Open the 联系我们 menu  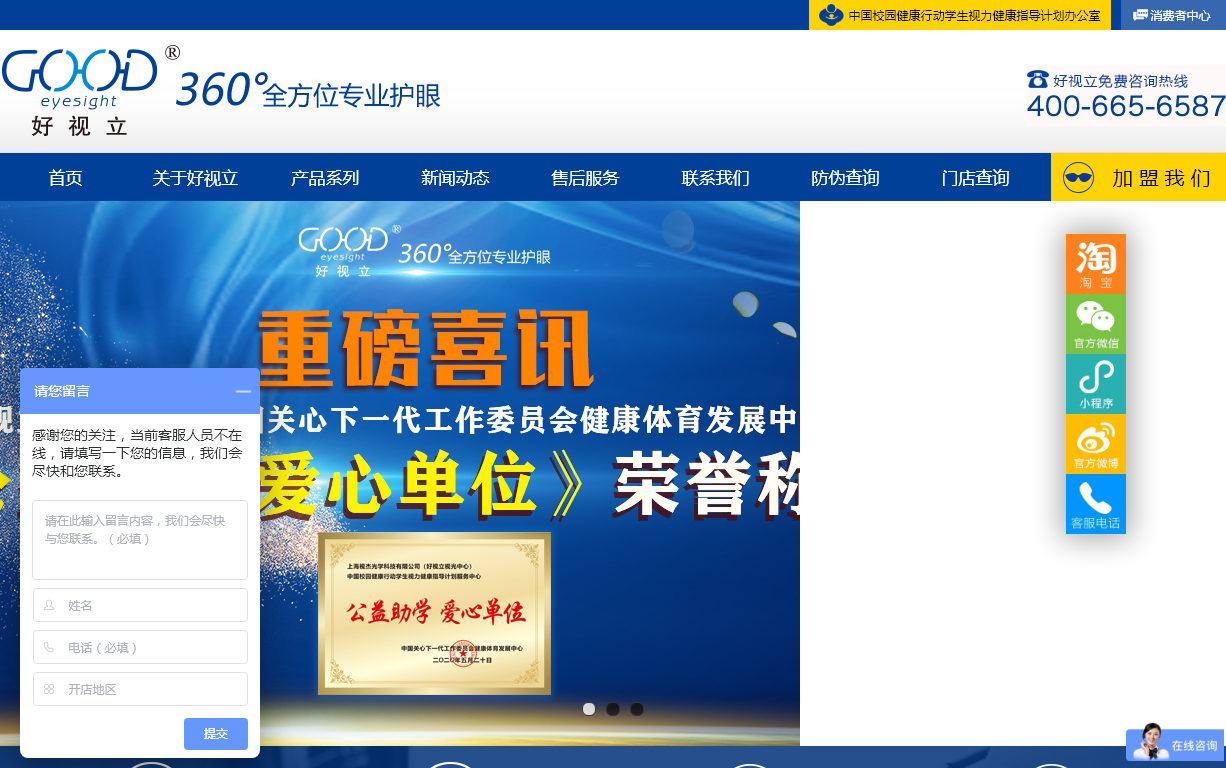(715, 178)
